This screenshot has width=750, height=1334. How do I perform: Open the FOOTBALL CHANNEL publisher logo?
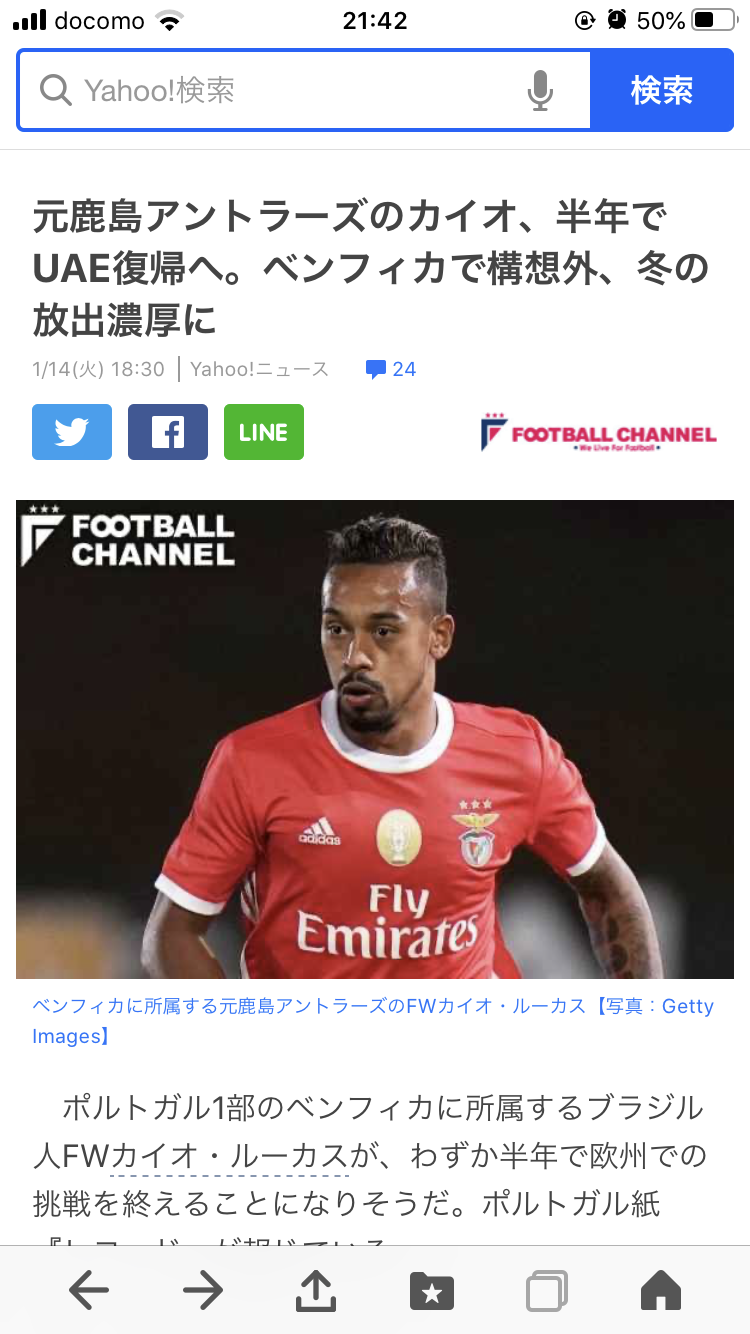point(599,433)
